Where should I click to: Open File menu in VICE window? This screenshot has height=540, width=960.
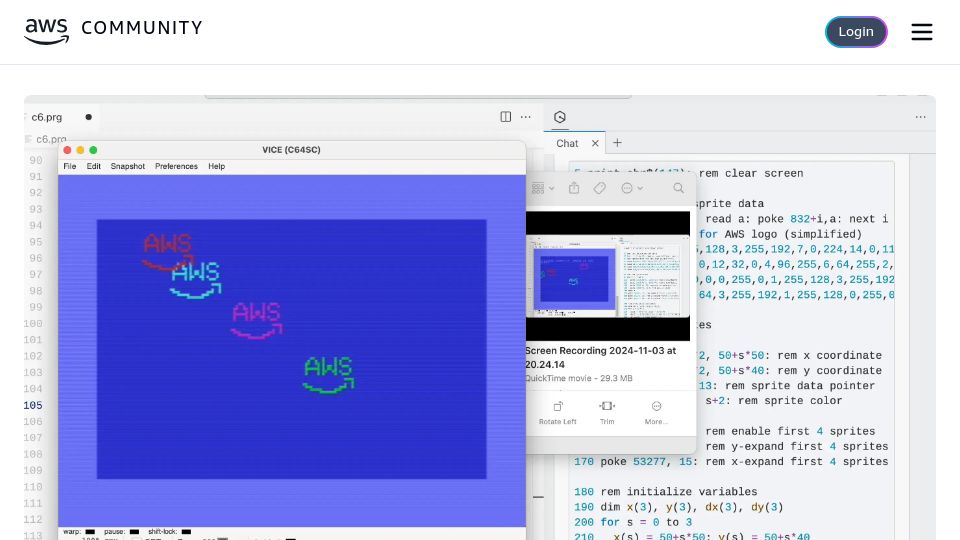point(70,166)
